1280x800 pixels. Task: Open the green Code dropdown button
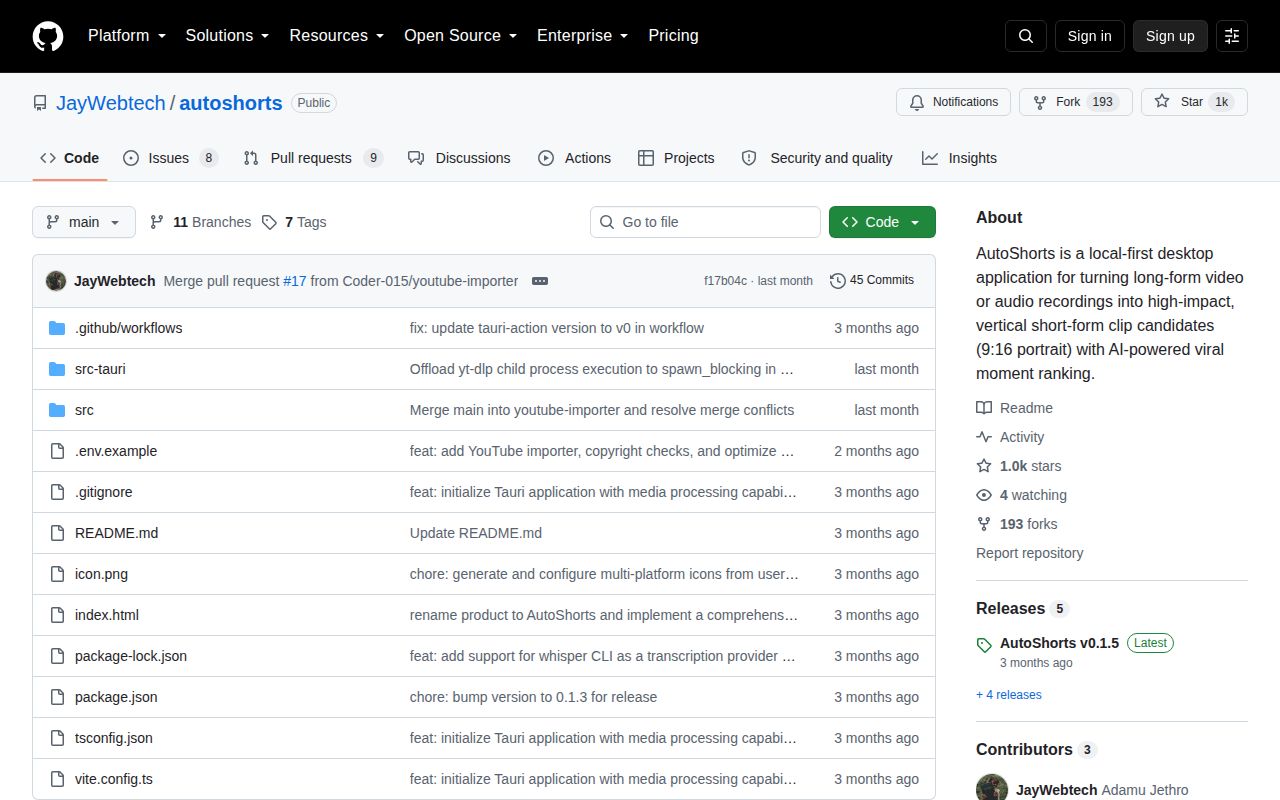pyautogui.click(x=882, y=222)
